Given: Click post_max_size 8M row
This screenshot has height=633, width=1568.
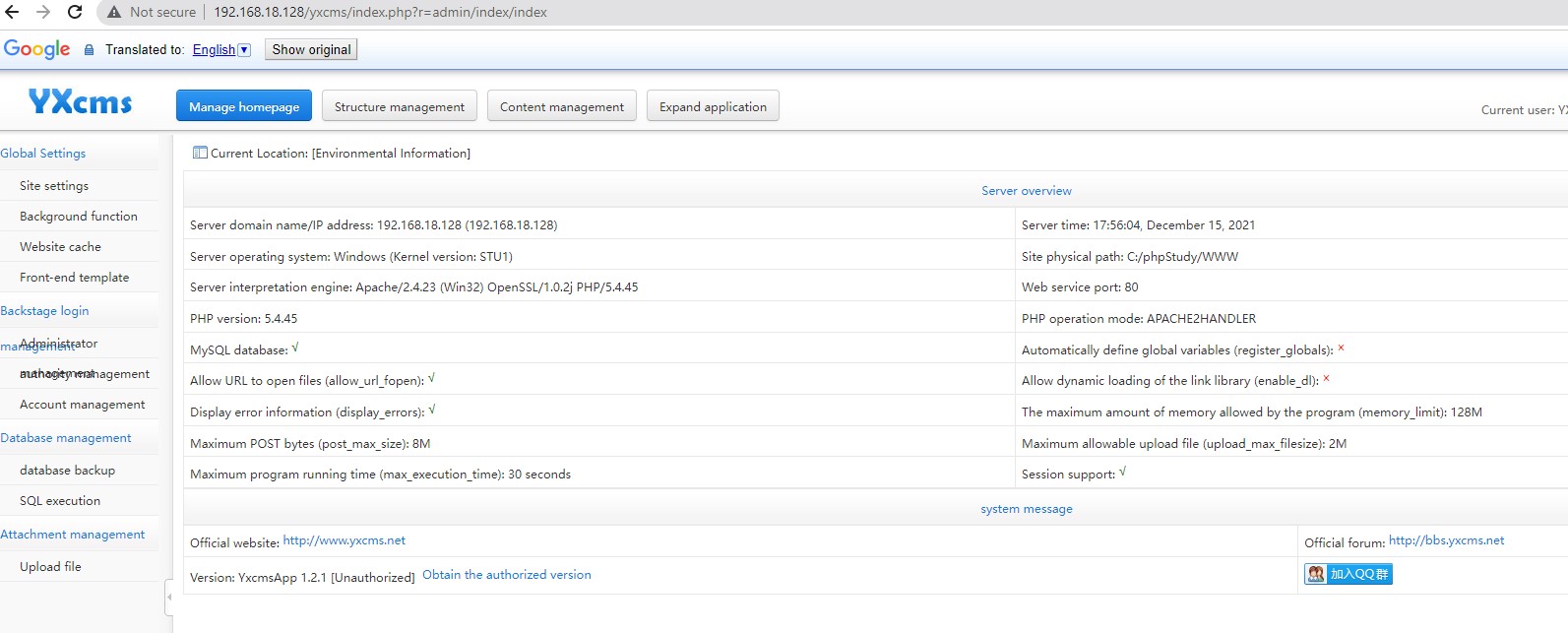Looking at the screenshot, I should pyautogui.click(x=598, y=443).
